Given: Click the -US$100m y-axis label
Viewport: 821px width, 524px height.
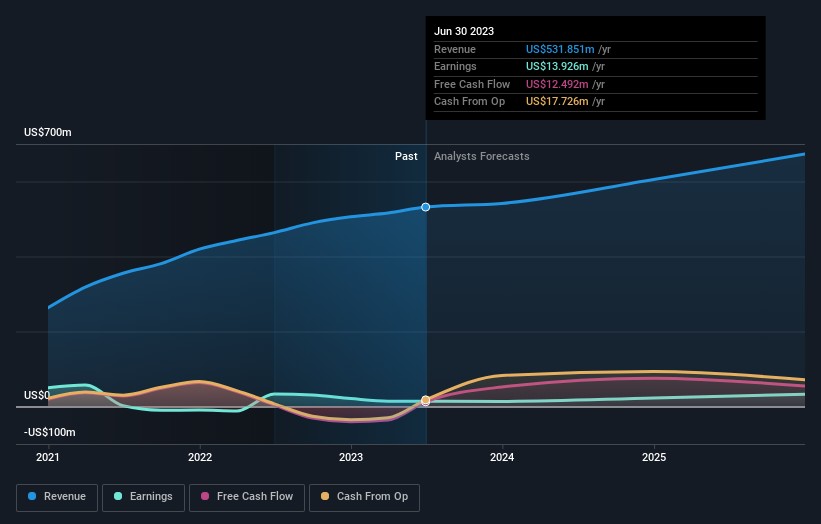Looking at the screenshot, I should click(50, 432).
